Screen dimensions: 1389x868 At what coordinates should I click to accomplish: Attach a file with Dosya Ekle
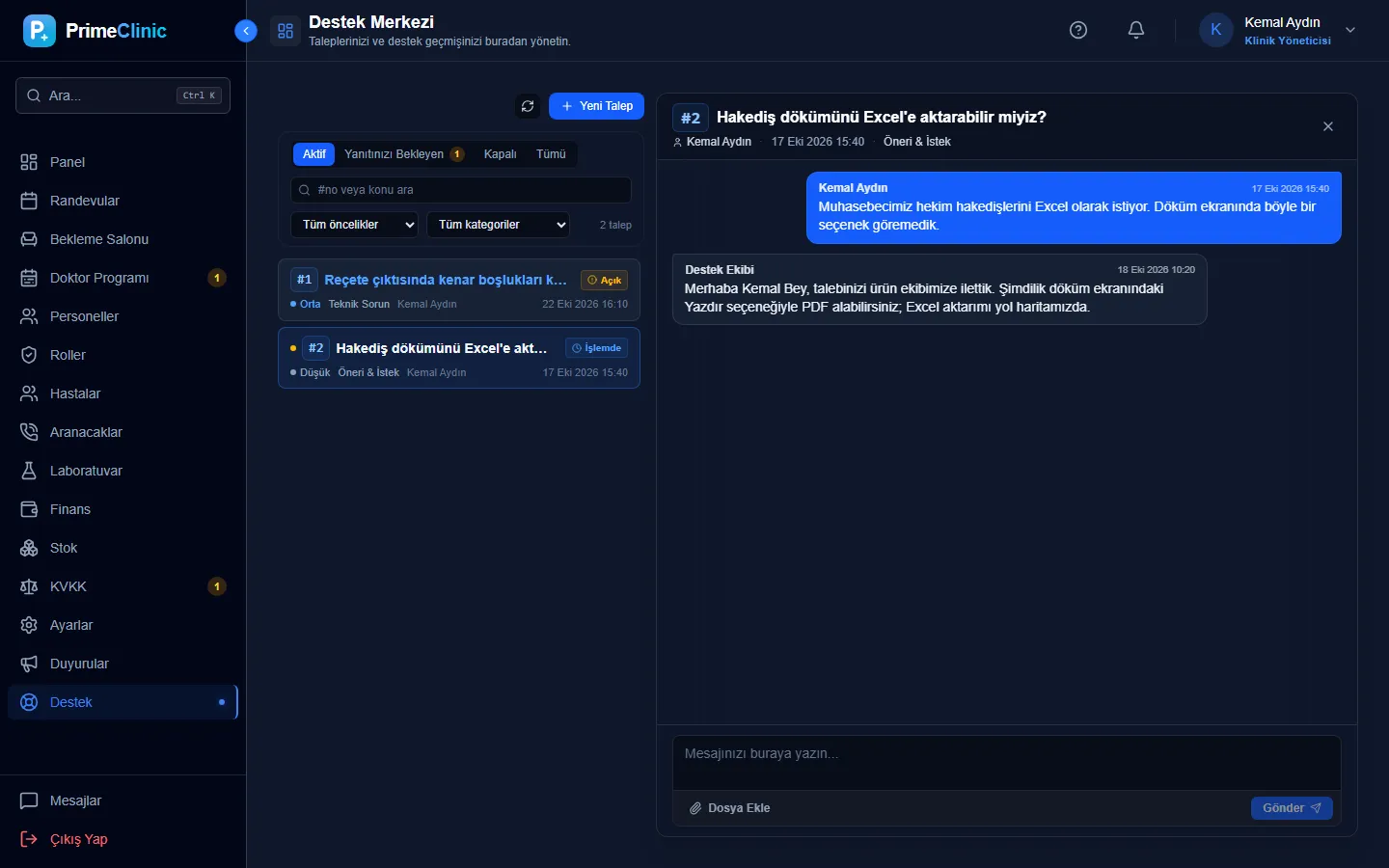pos(729,808)
